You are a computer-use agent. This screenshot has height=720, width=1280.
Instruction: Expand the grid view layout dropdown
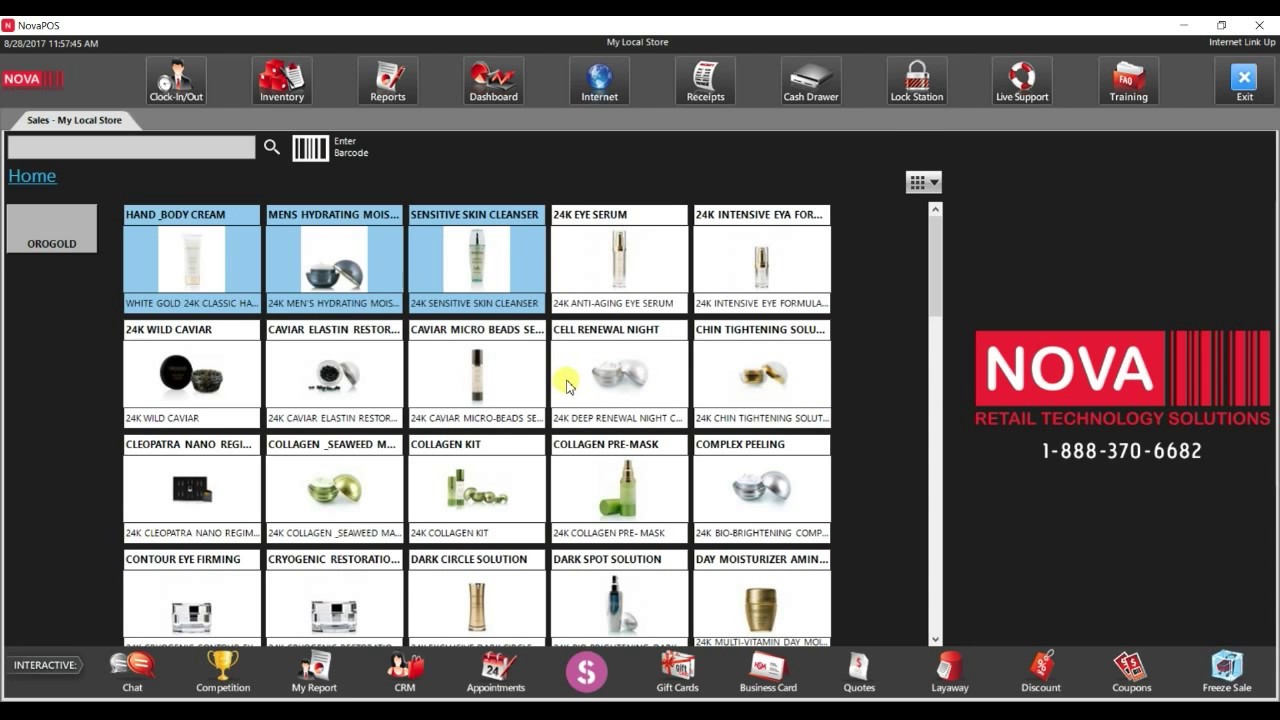pos(923,182)
